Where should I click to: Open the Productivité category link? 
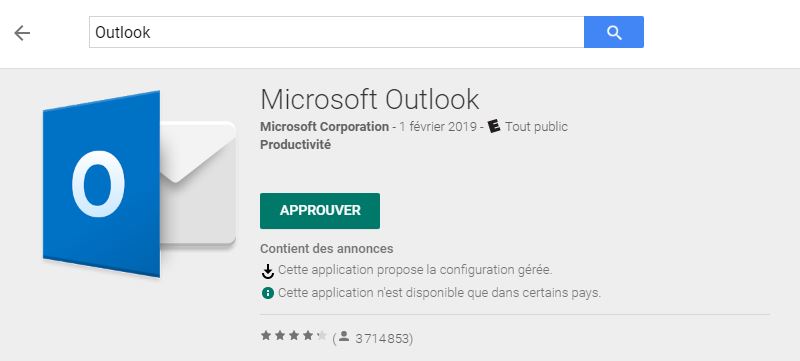[295, 145]
